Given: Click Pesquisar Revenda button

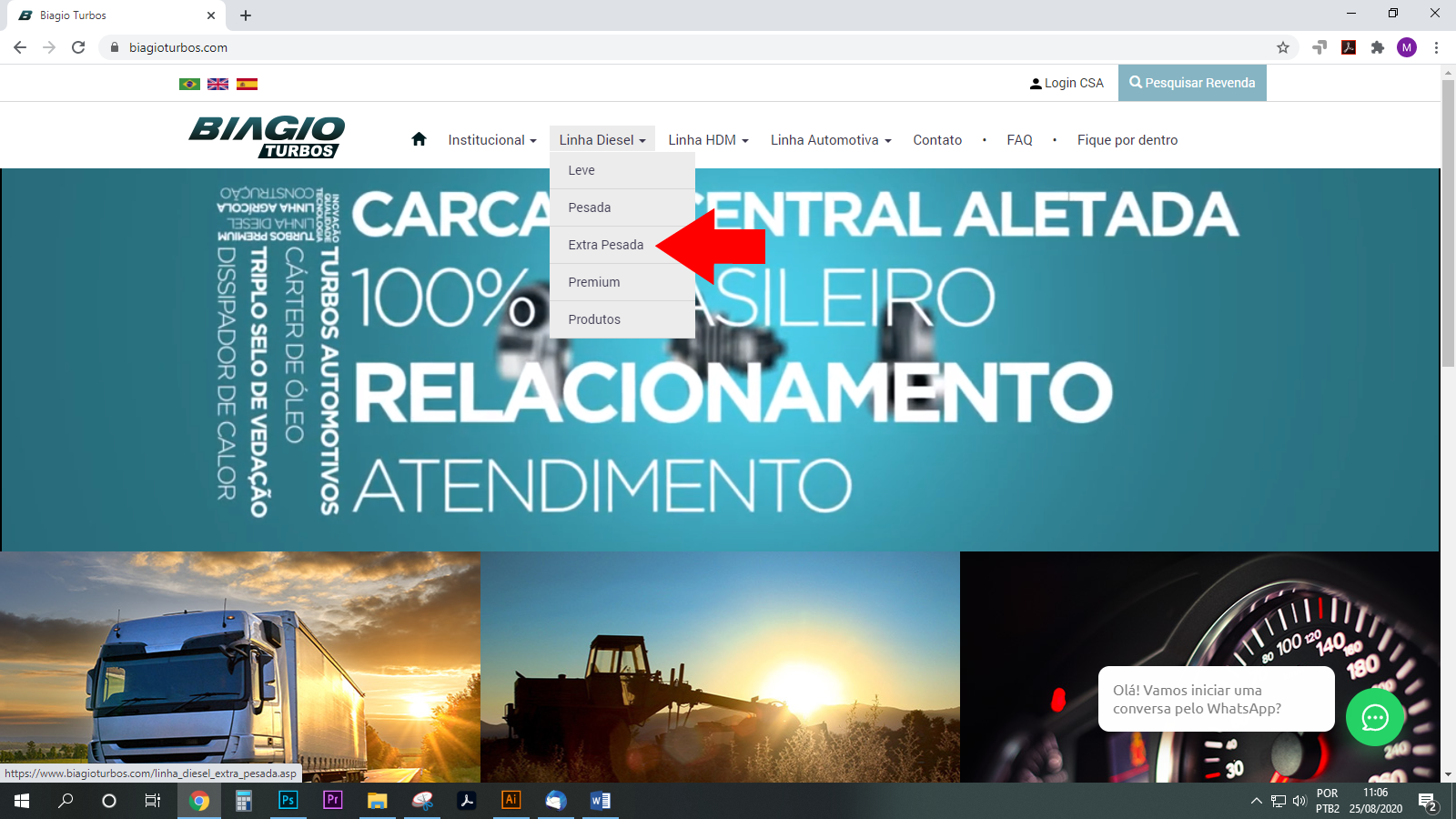Looking at the screenshot, I should (1192, 83).
